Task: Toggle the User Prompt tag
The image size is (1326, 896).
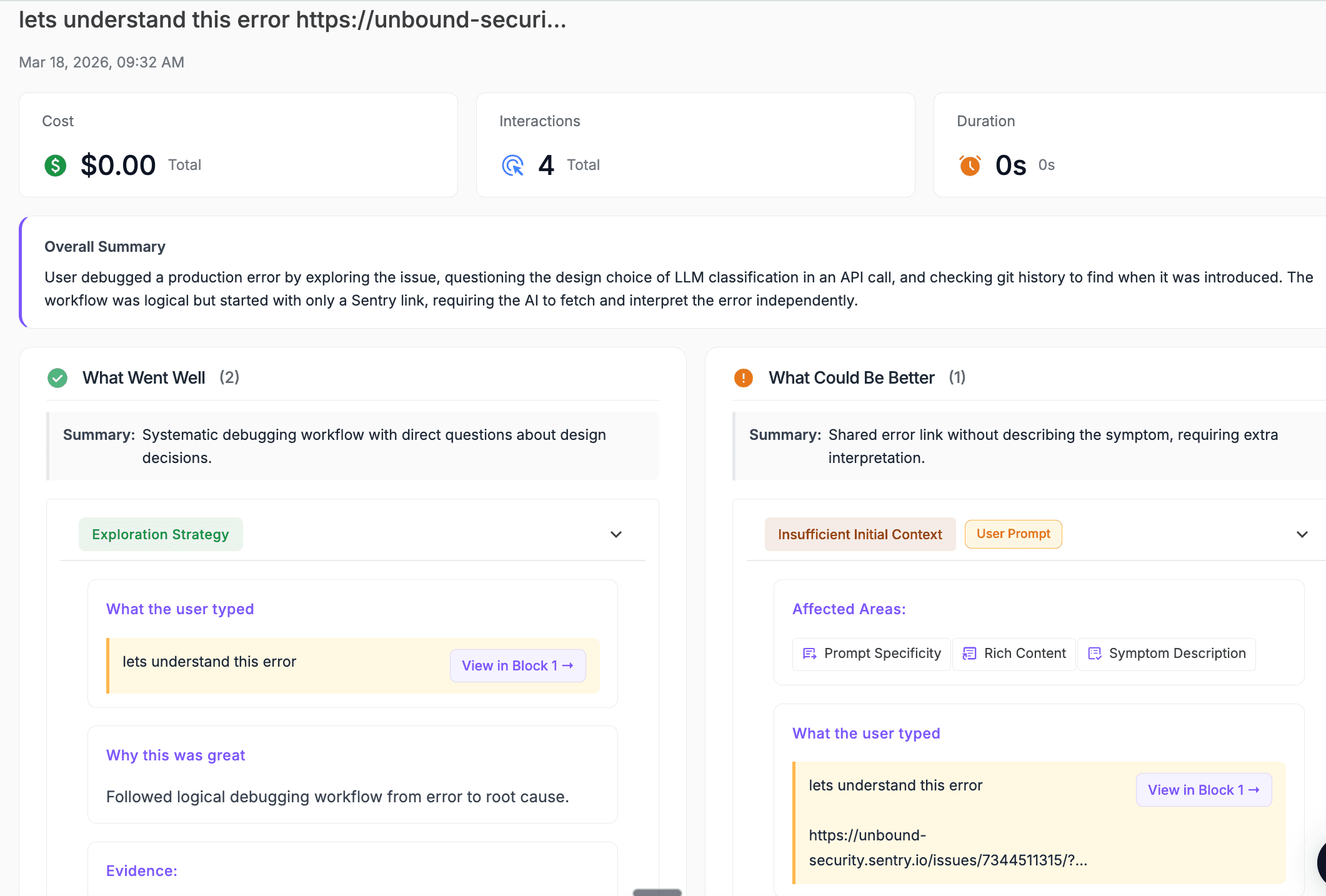Action: coord(1012,534)
